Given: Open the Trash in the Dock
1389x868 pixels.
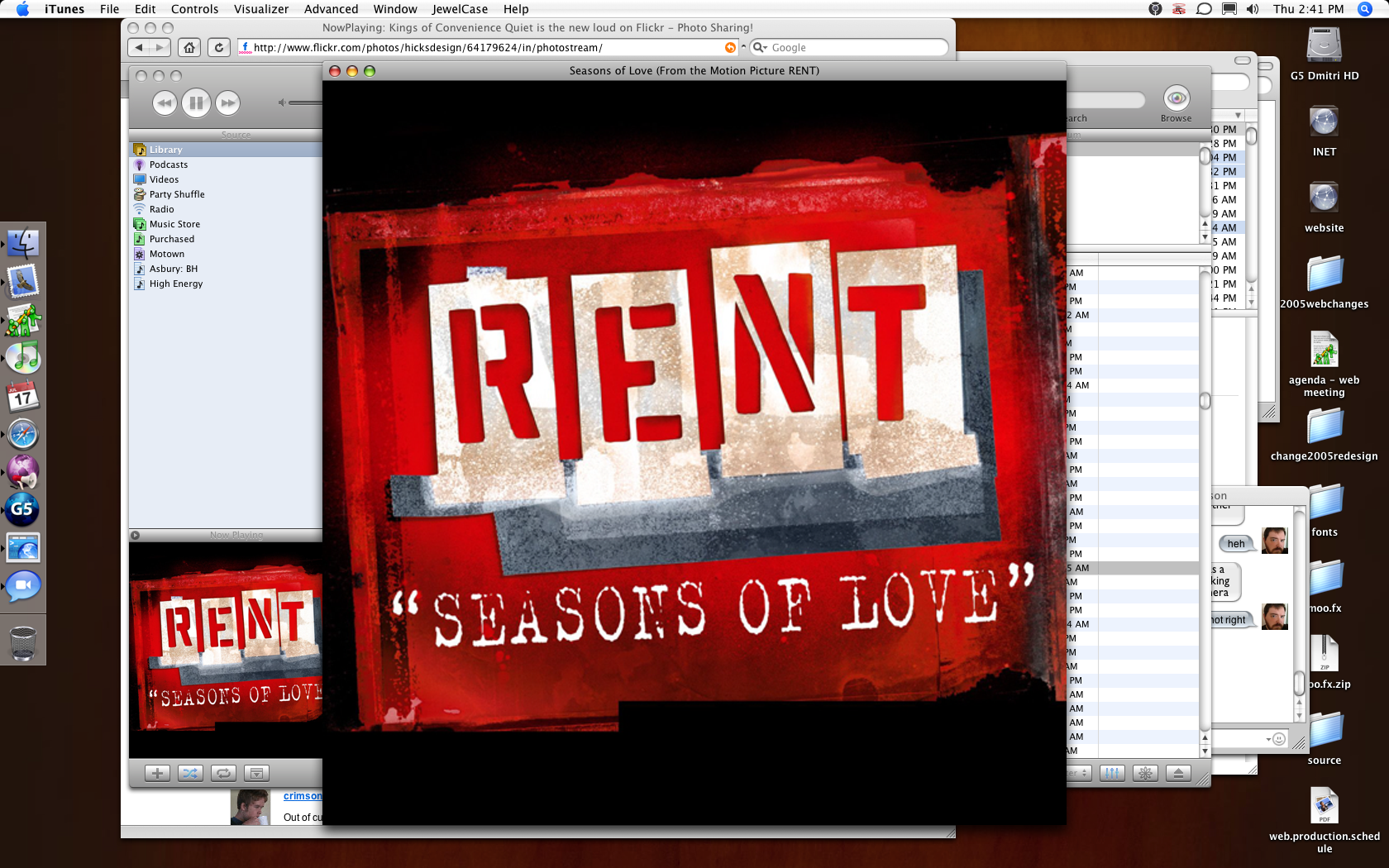Looking at the screenshot, I should pyautogui.click(x=23, y=642).
